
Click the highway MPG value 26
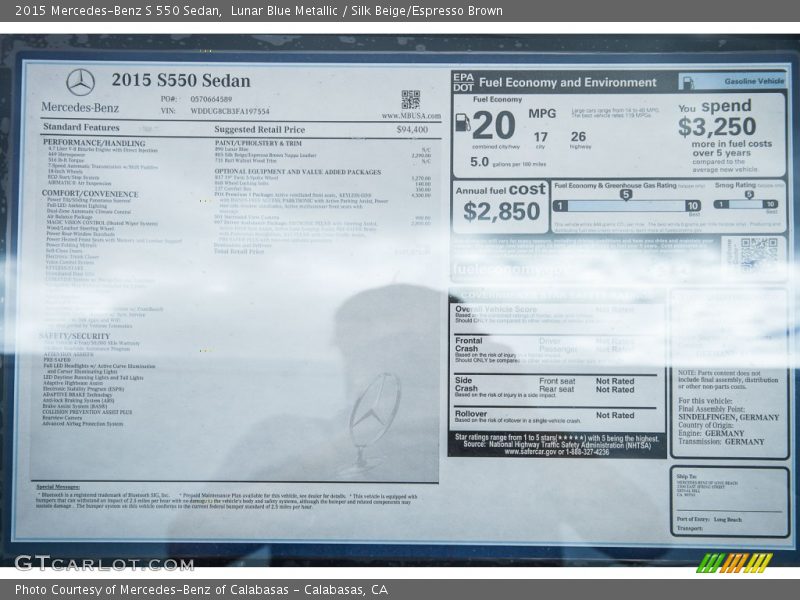click(x=578, y=136)
